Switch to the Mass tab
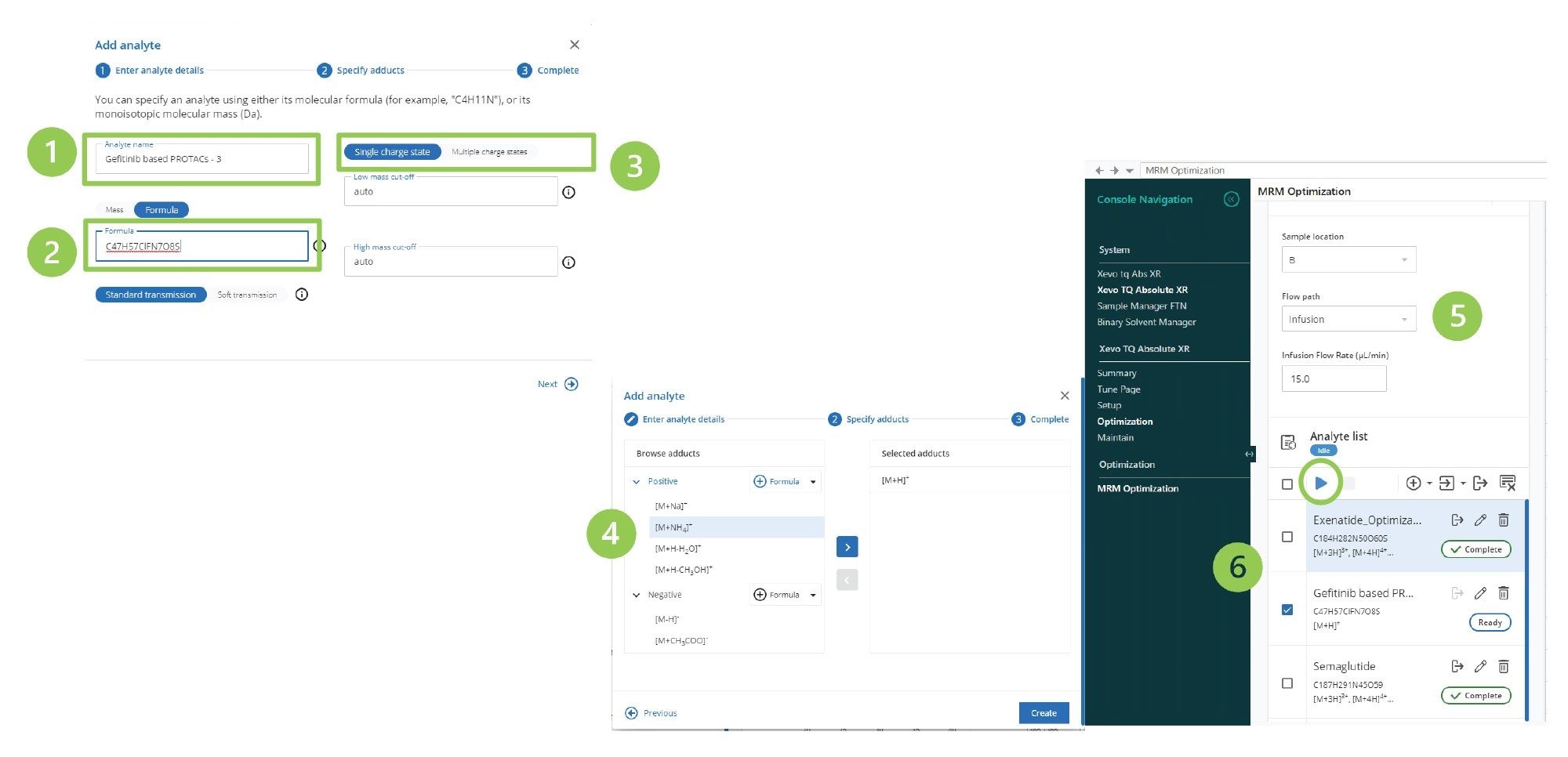The height and width of the screenshot is (757, 1568). click(x=114, y=209)
